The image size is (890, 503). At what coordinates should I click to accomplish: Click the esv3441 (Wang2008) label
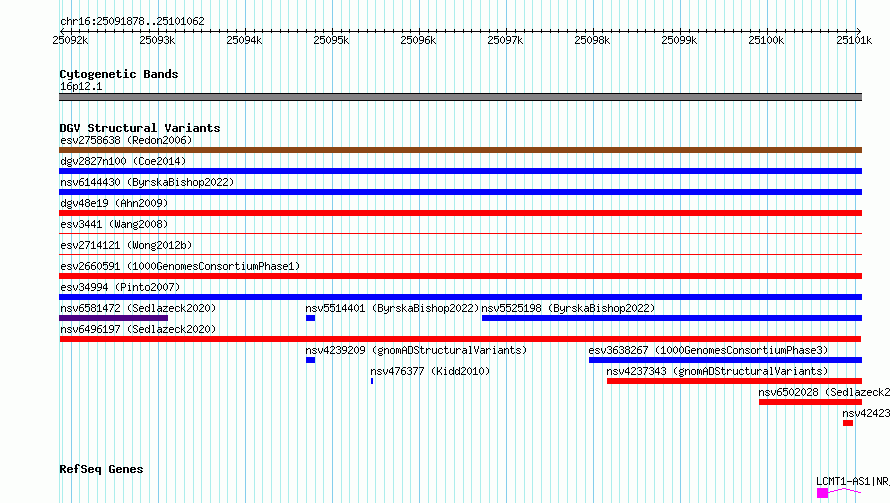point(114,224)
